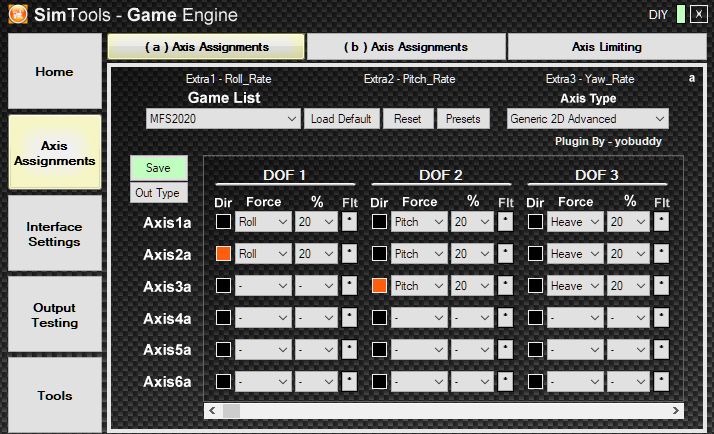
Task: Toggle Dir box for Axis4a DOF 2
Action: (379, 317)
